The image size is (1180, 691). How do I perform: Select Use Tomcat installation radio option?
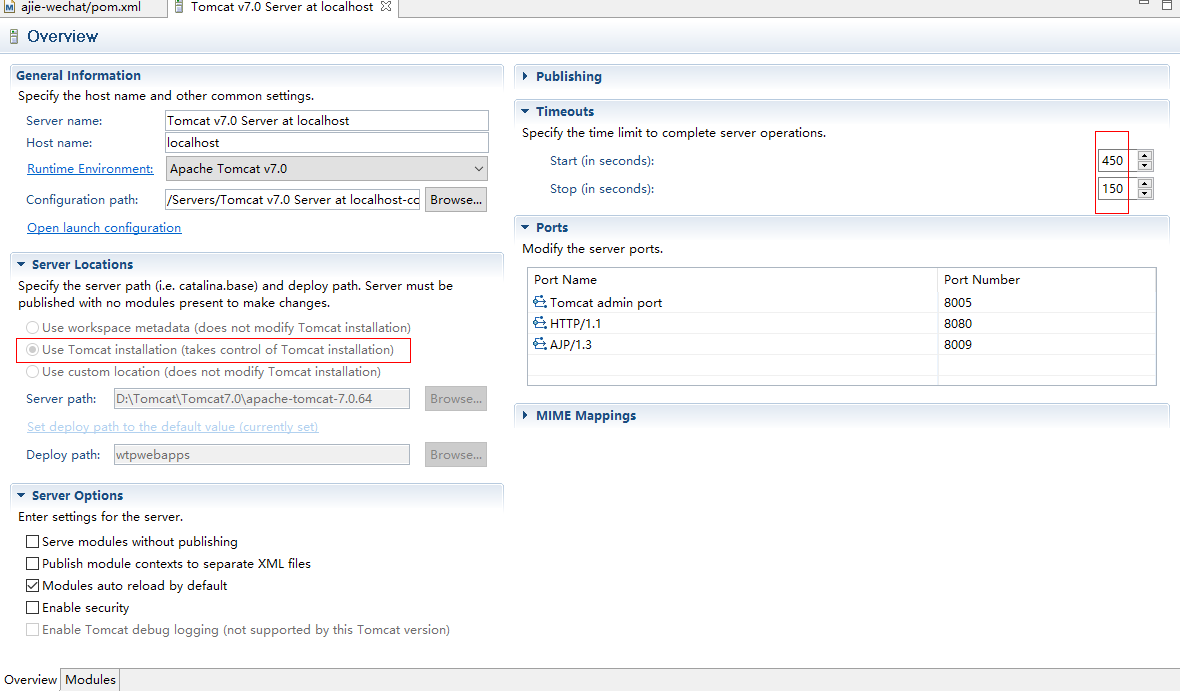click(x=32, y=349)
